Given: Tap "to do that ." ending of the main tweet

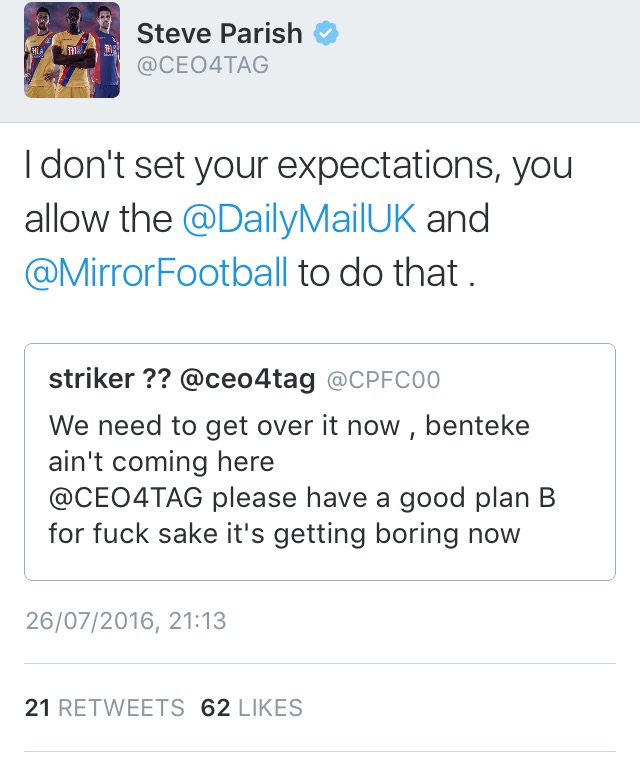Looking at the screenshot, I should (382, 271).
